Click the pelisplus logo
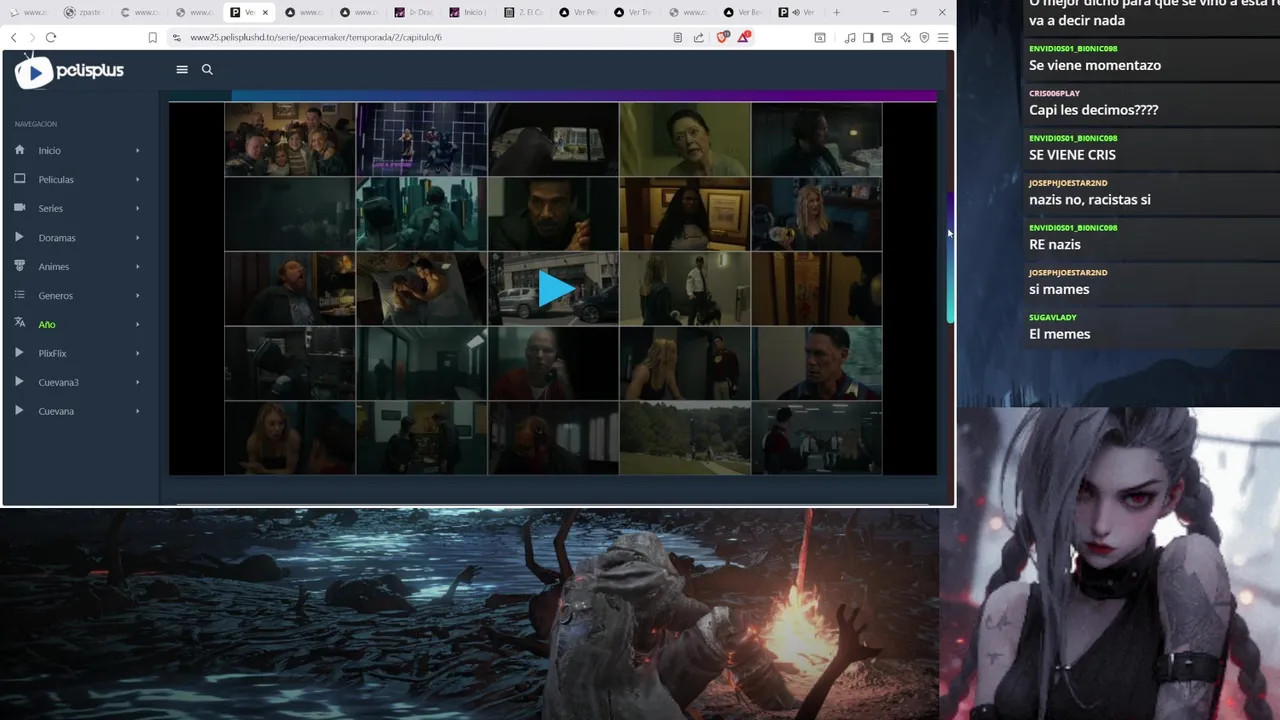1280x720 pixels. (x=69, y=71)
